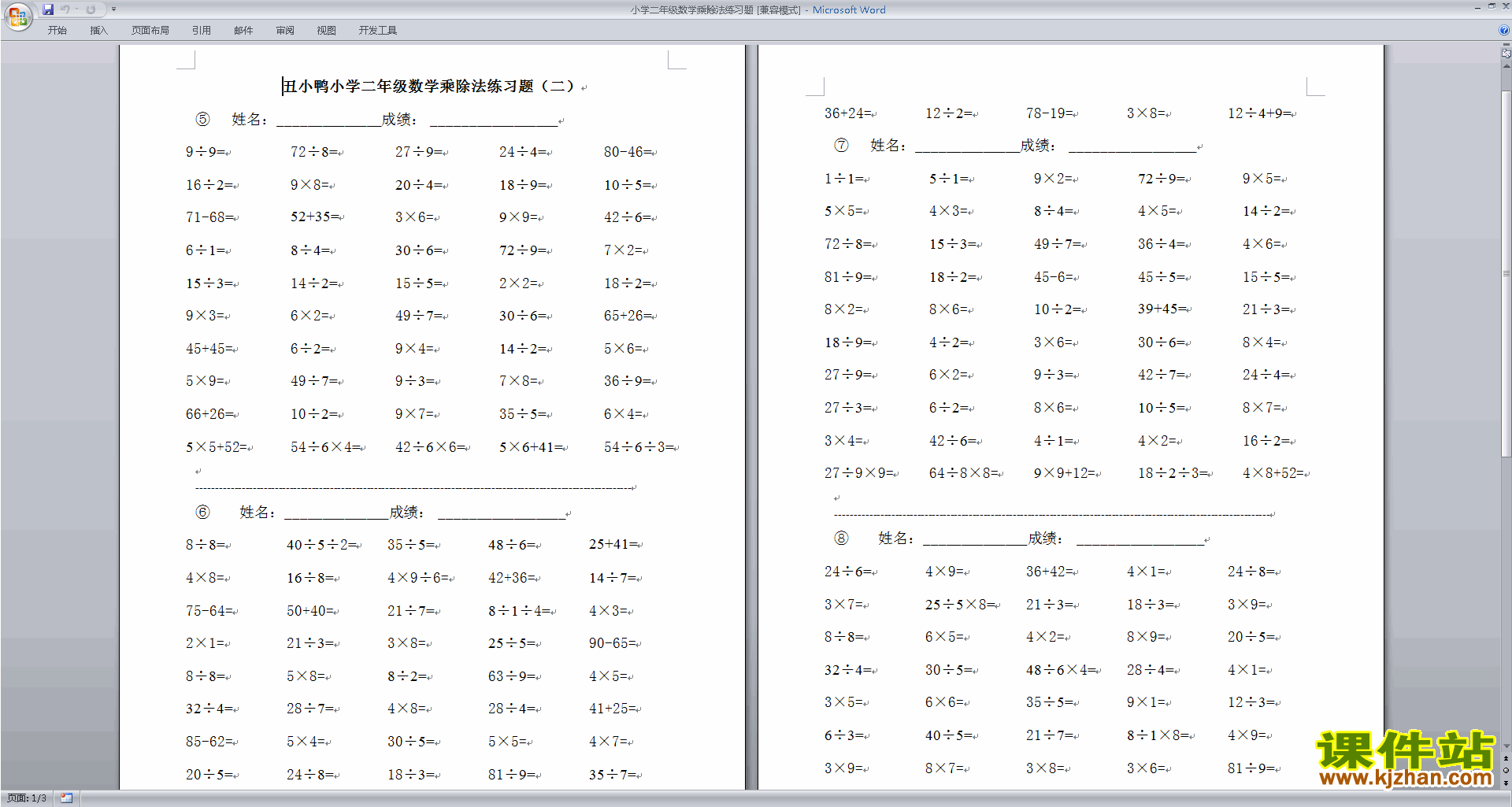1512x807 pixels.
Task: Click the problem 9÷9= in section ⑤
Action: pyautogui.click(x=206, y=152)
